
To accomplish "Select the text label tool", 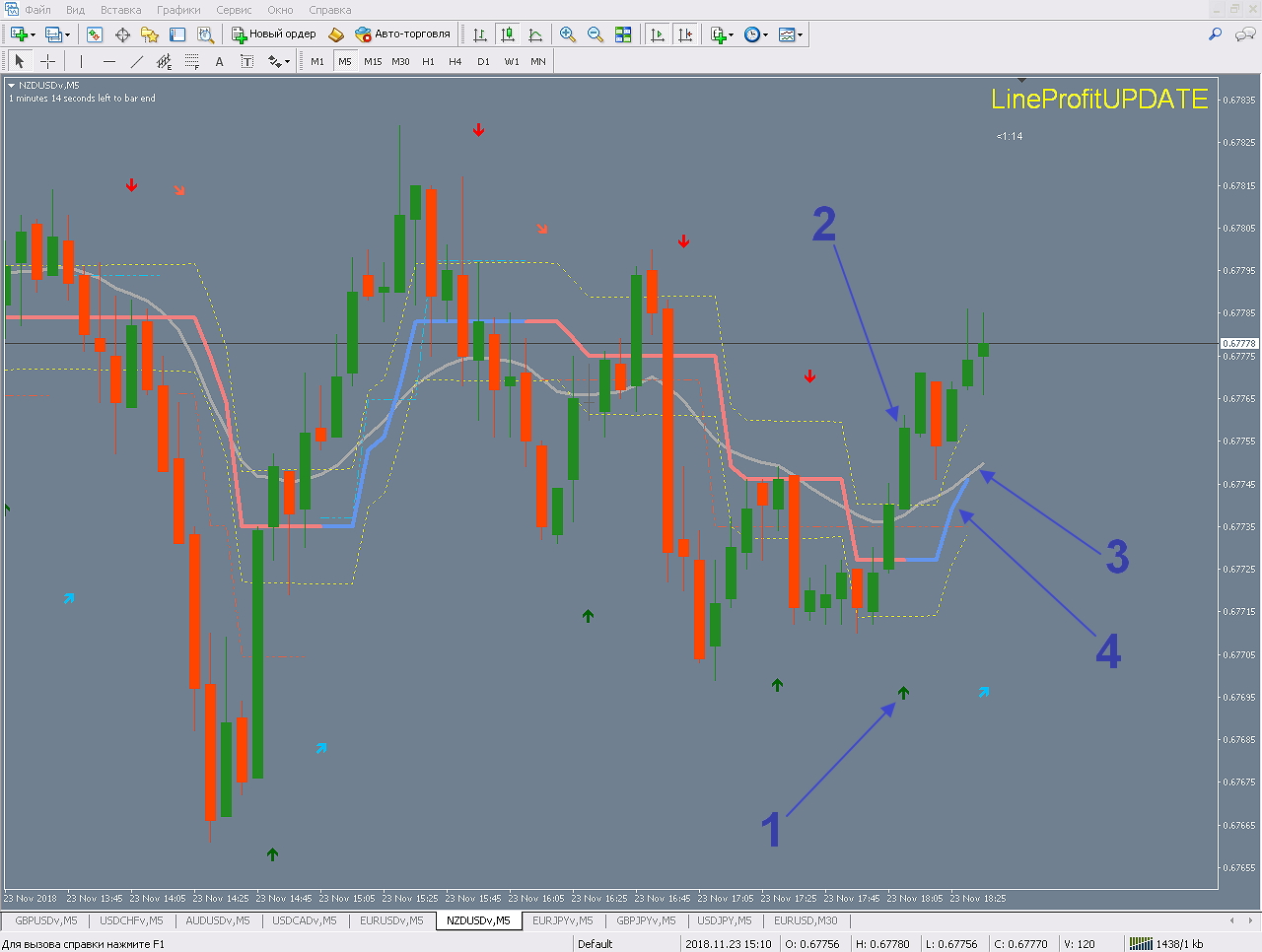I will 246,61.
